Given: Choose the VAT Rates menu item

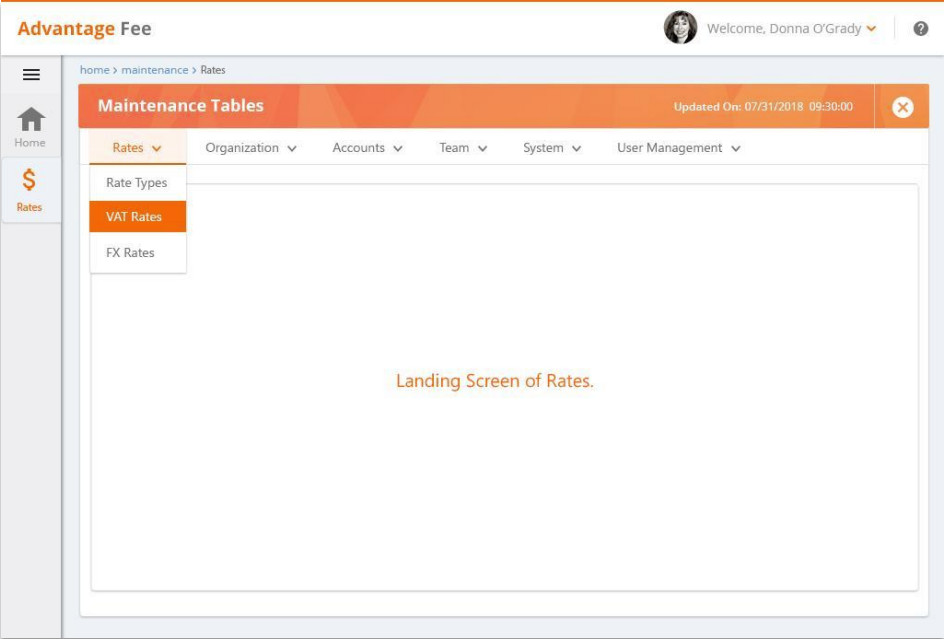Looking at the screenshot, I should click(x=134, y=217).
